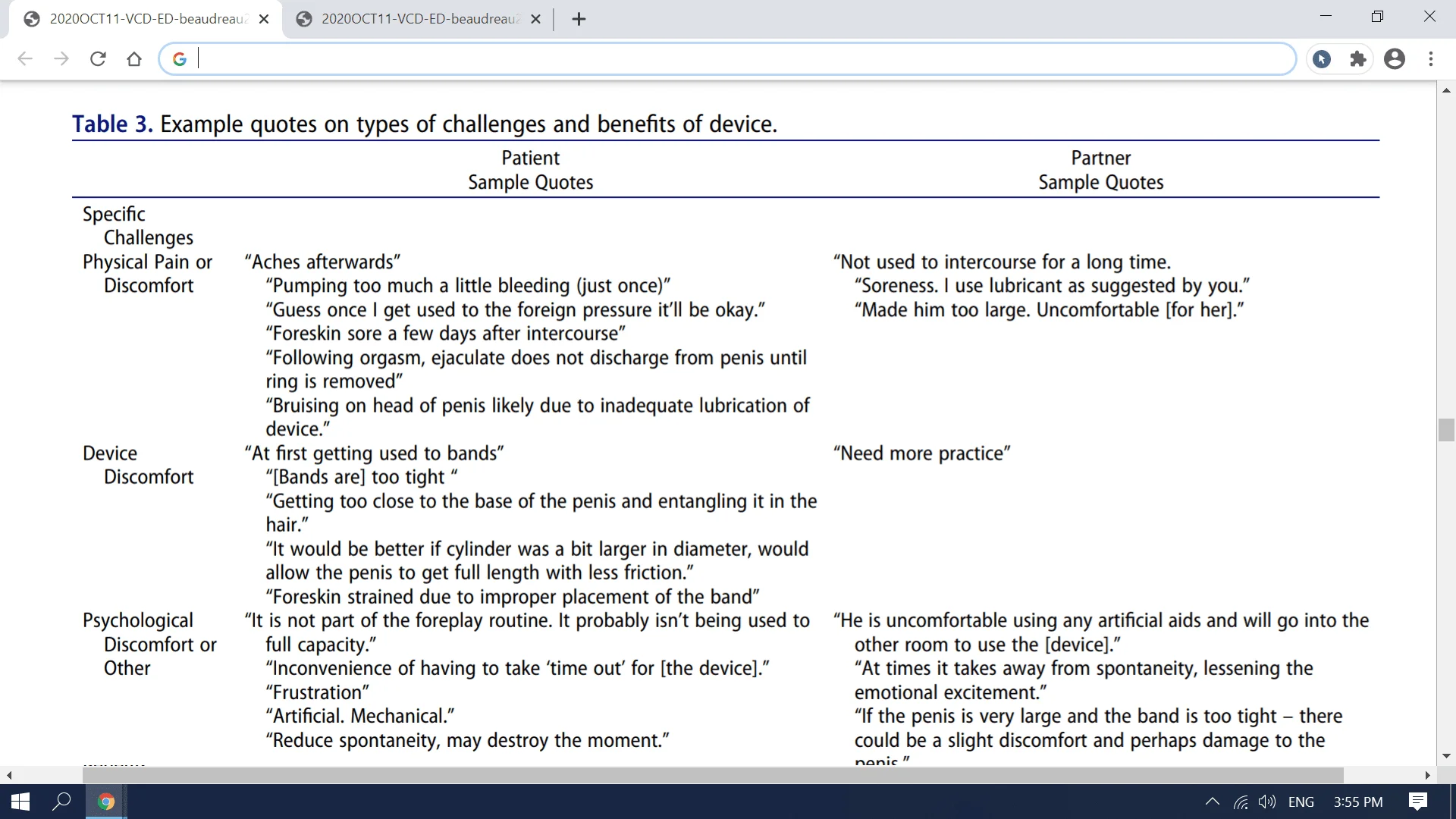The height and width of the screenshot is (819, 1456).
Task: Open the Chrome profile account icon
Action: click(1395, 59)
